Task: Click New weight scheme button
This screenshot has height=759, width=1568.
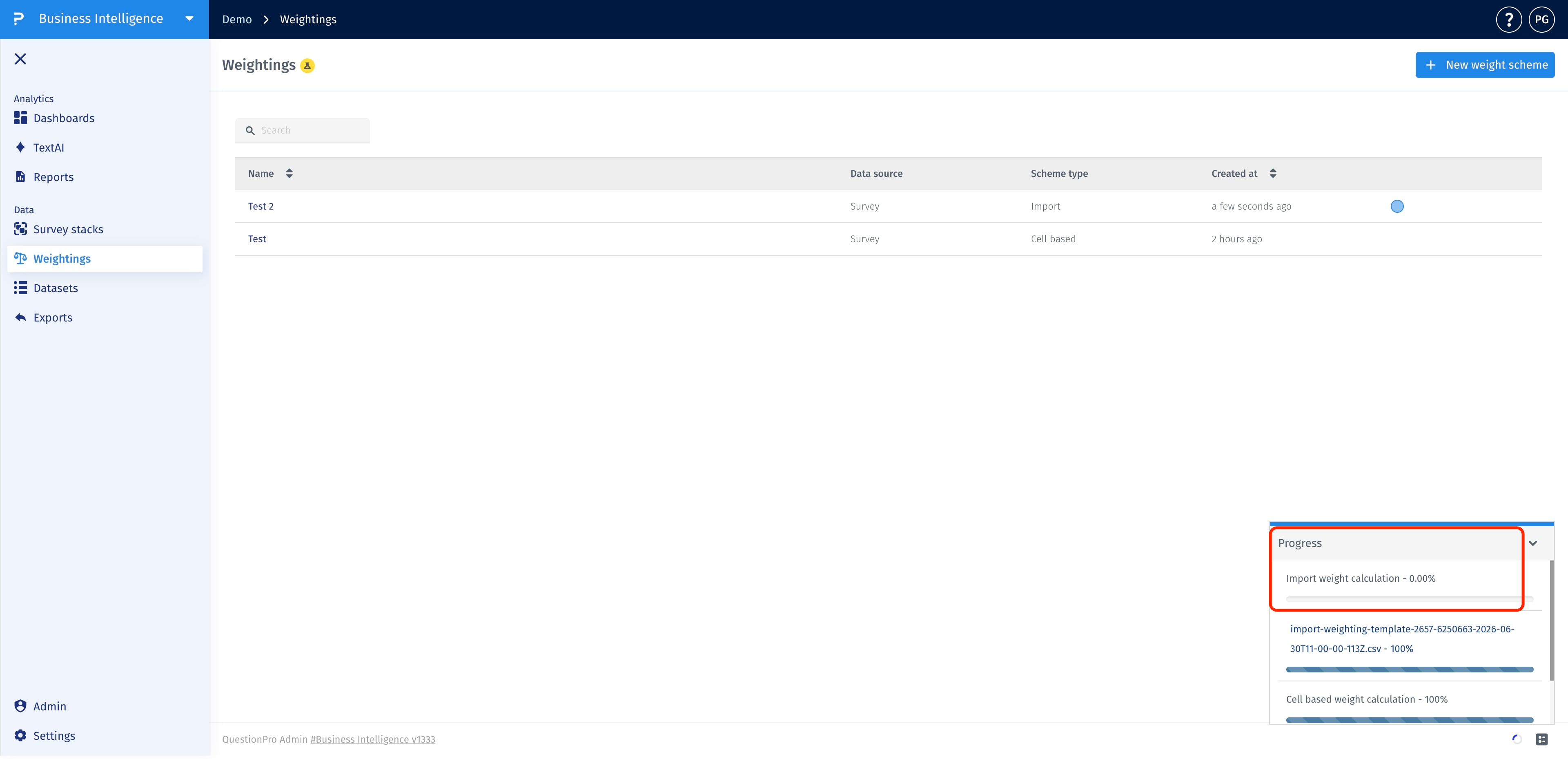Action: [x=1485, y=65]
